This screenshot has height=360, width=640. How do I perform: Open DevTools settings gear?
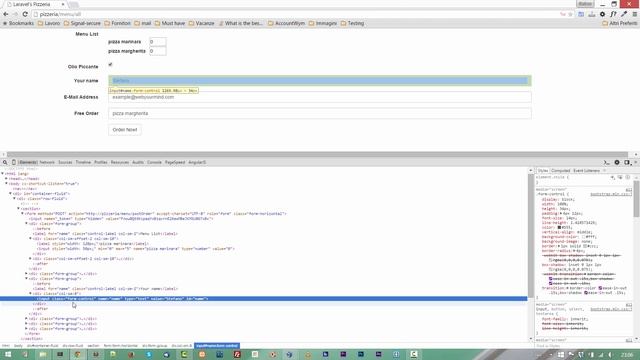[x=617, y=162]
